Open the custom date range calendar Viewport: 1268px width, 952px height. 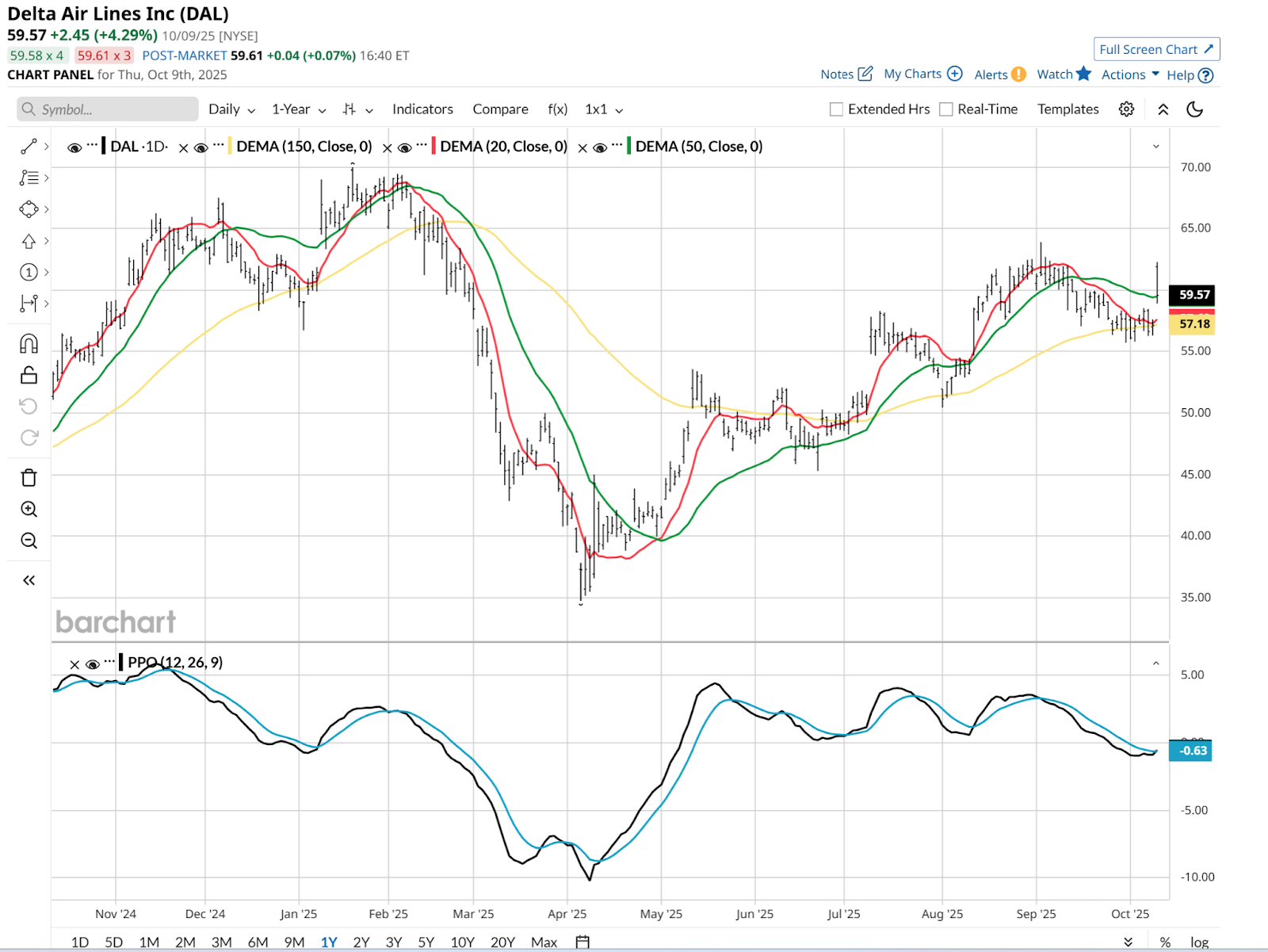[582, 942]
